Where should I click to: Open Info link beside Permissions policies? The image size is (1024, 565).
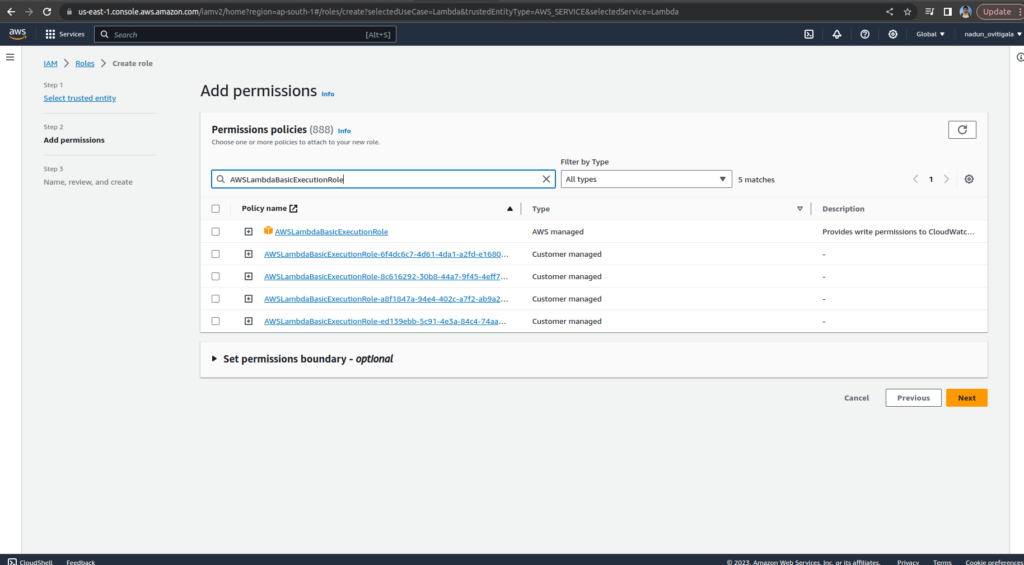(x=344, y=131)
